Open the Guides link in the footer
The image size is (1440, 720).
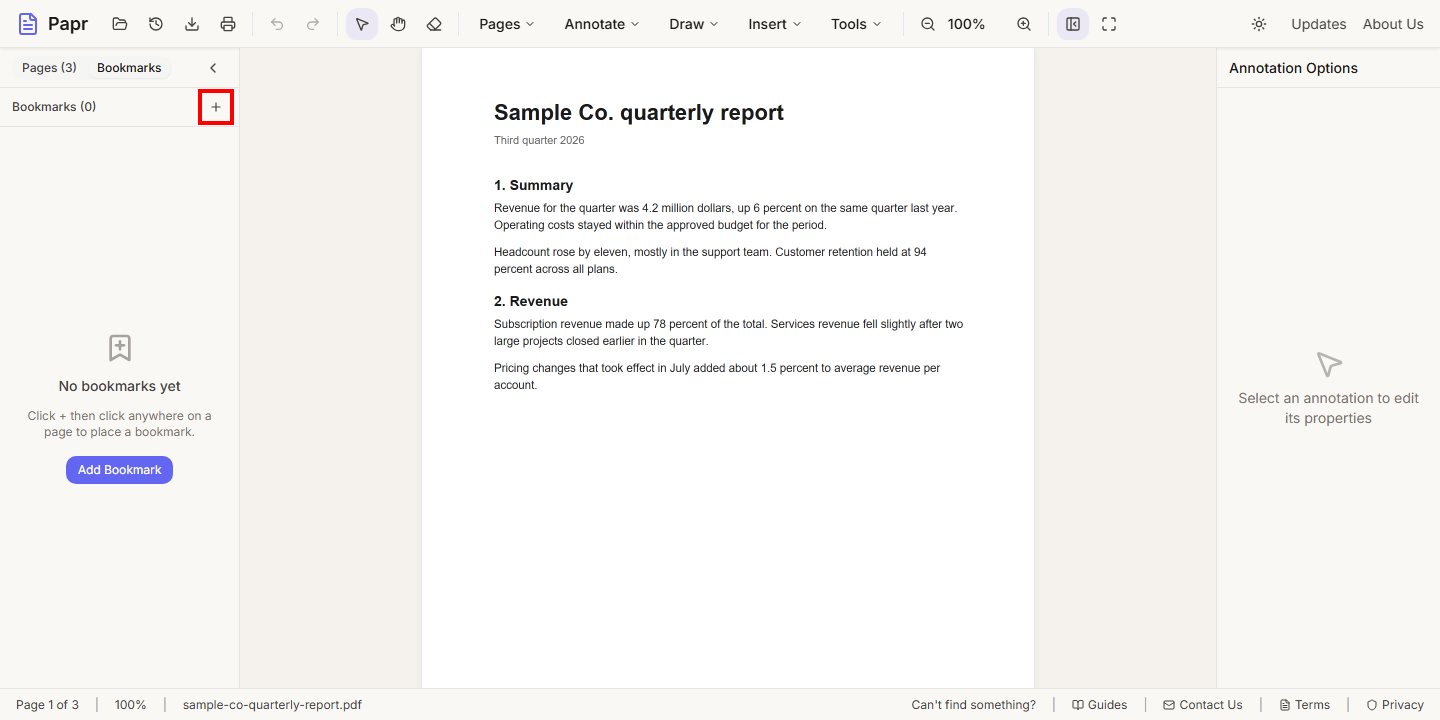(x=1099, y=705)
